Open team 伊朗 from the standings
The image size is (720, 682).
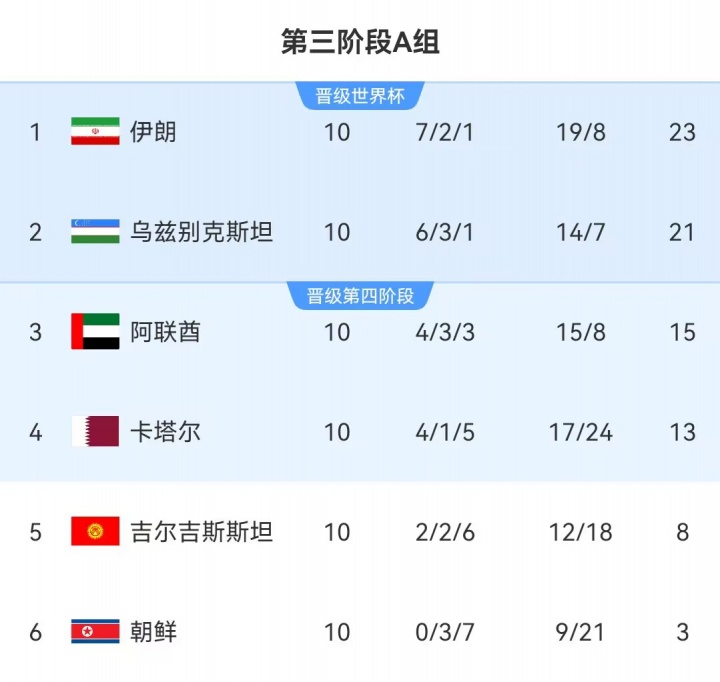pyautogui.click(x=153, y=132)
